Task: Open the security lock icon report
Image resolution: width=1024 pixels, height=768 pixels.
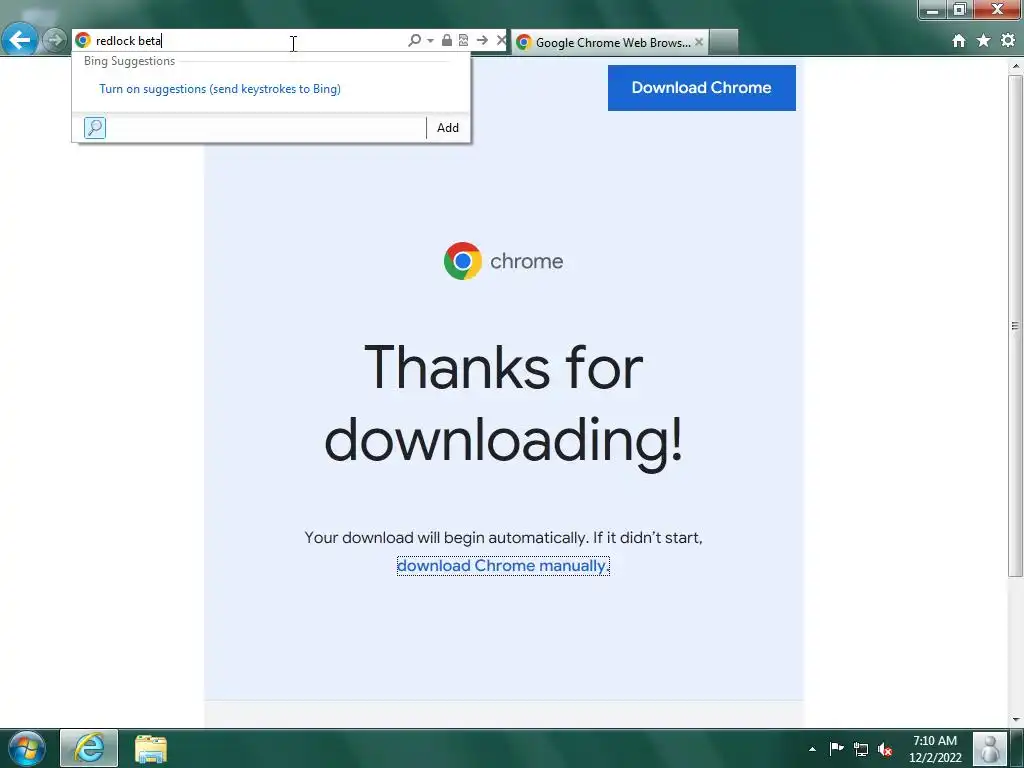Action: [447, 40]
